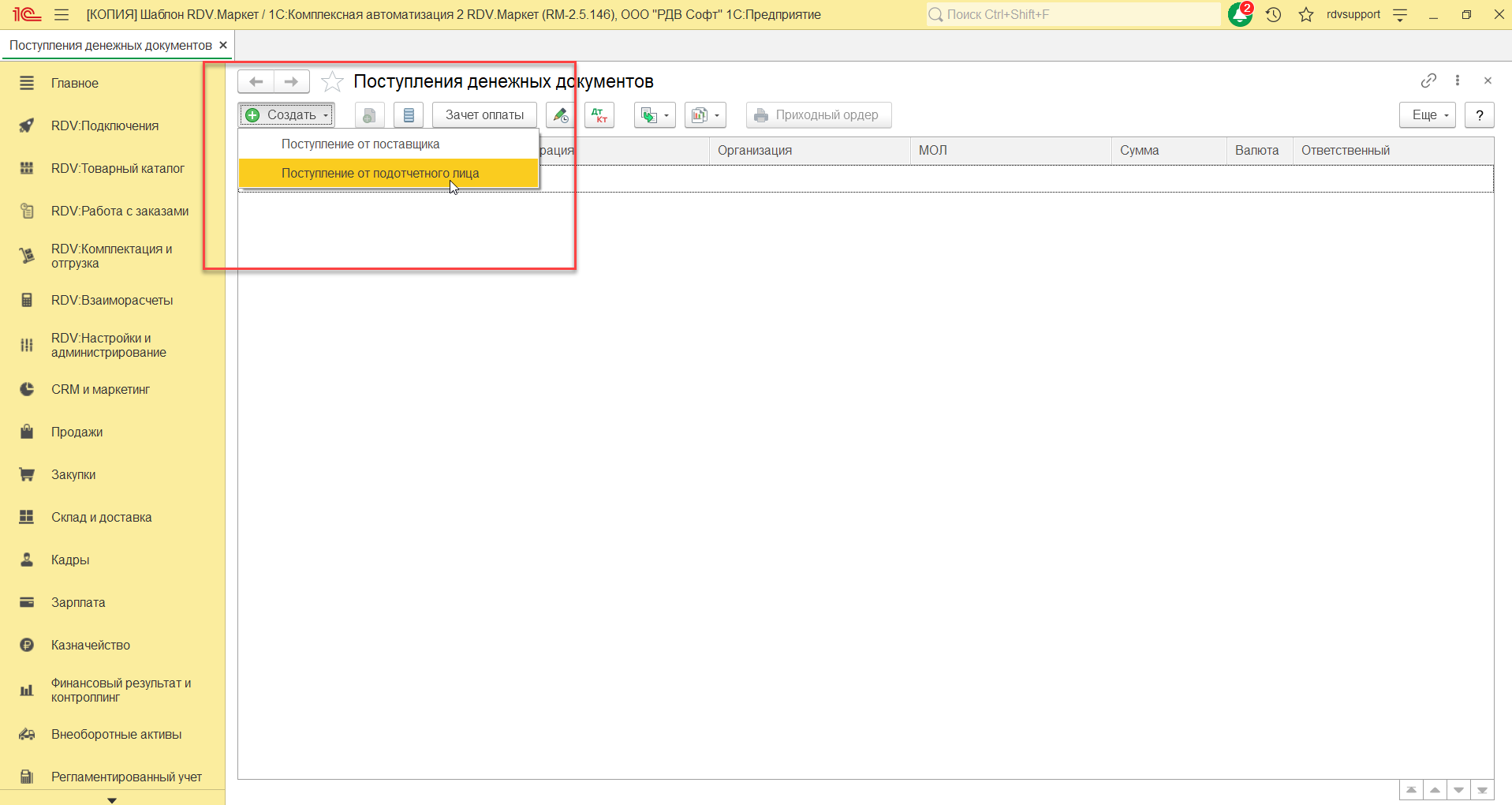Open the history clock icon

coord(1273,15)
